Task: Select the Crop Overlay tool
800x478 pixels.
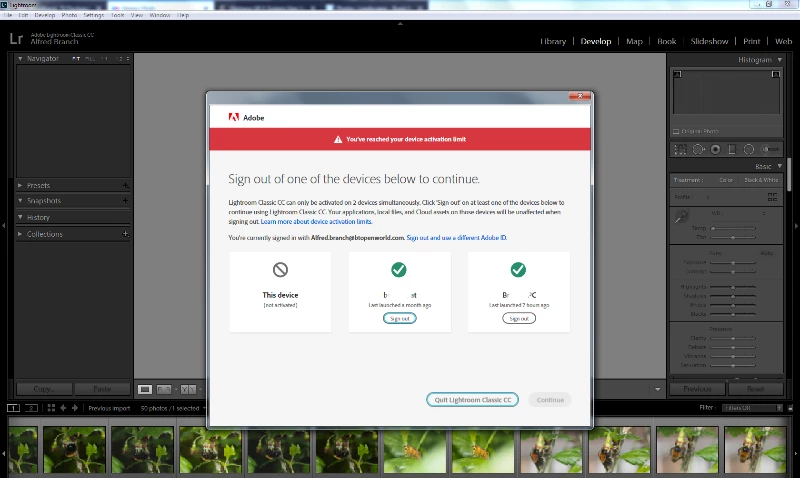Action: pos(681,149)
